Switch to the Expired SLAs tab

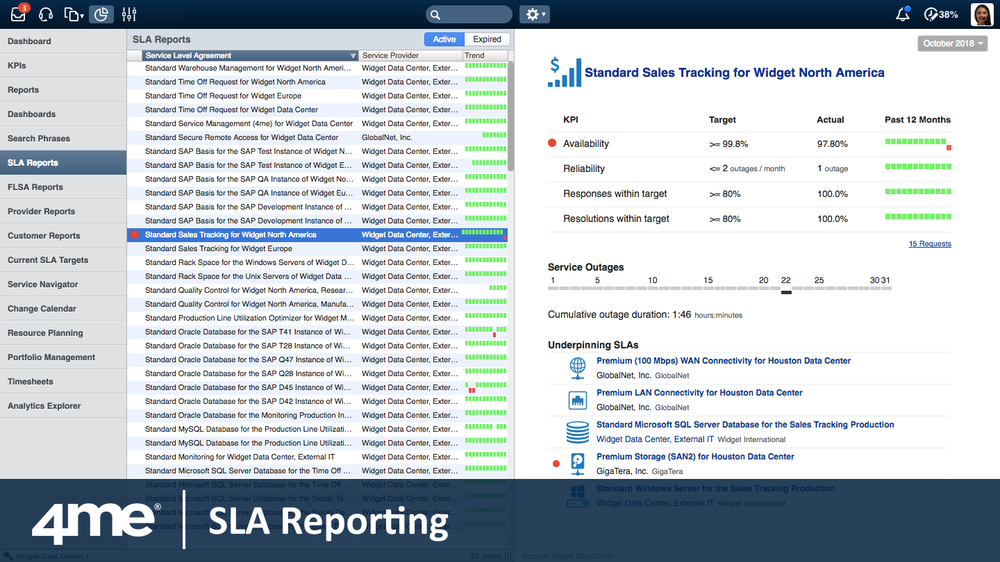click(x=487, y=39)
